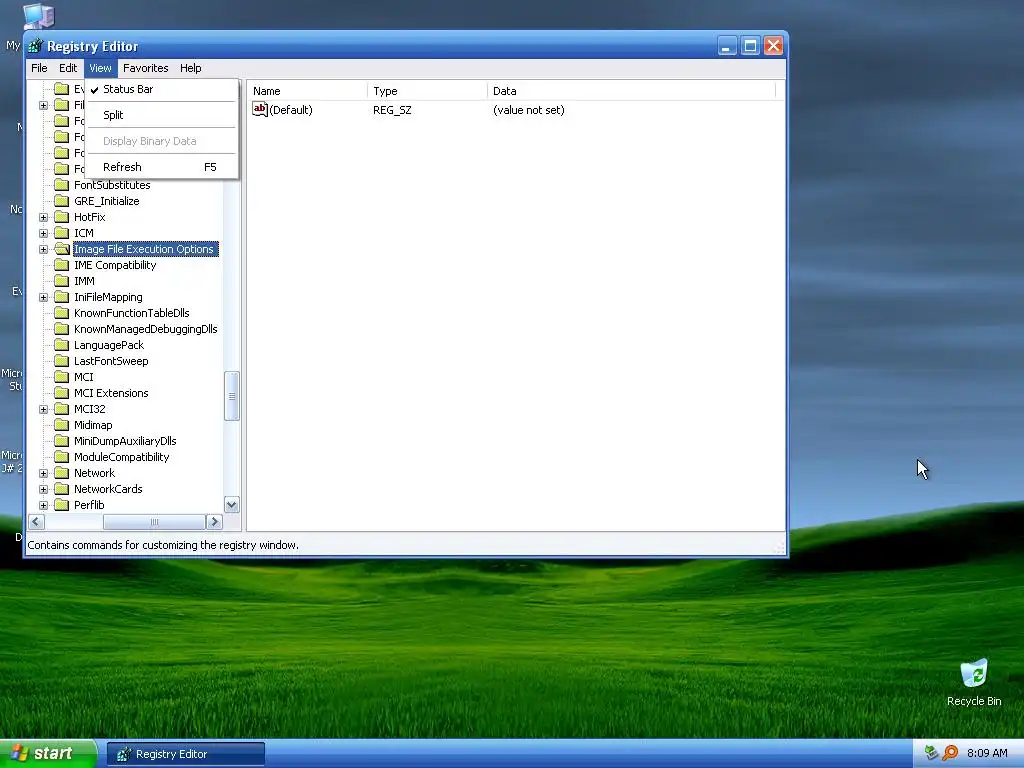Image resolution: width=1024 pixels, height=768 pixels.
Task: Select the (Default) value name
Action: (x=291, y=110)
